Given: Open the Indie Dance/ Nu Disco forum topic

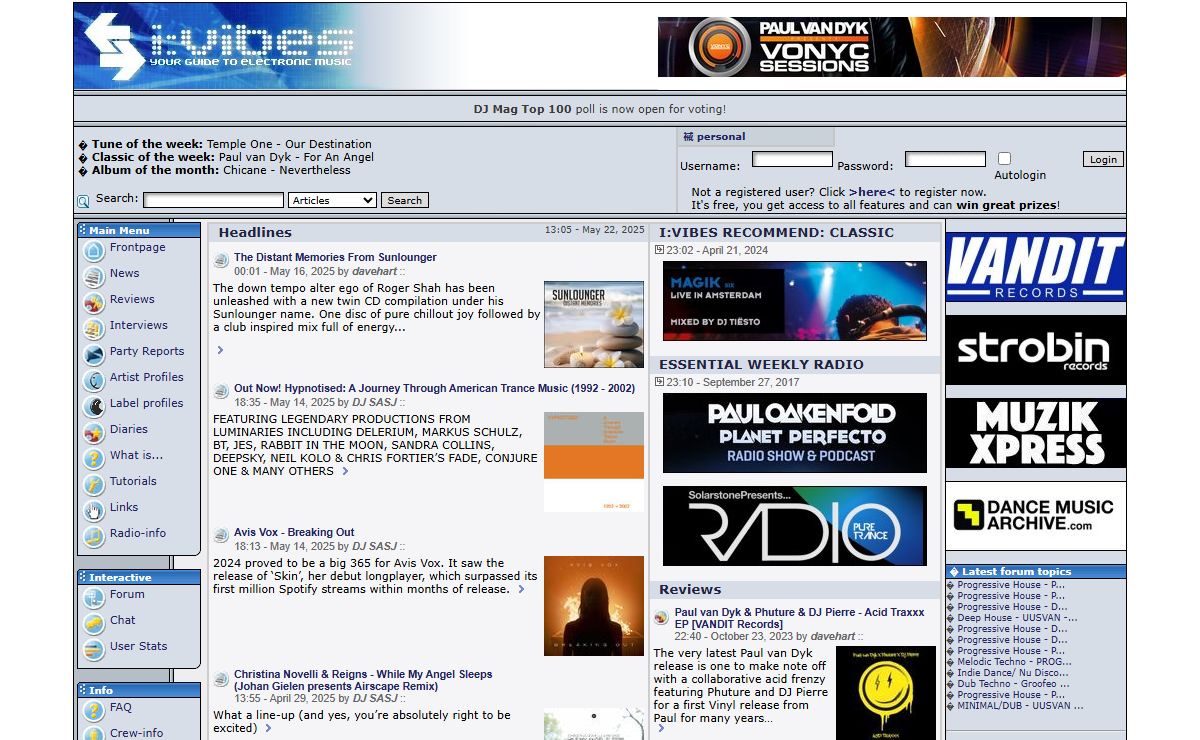Looking at the screenshot, I should coord(1013,673).
